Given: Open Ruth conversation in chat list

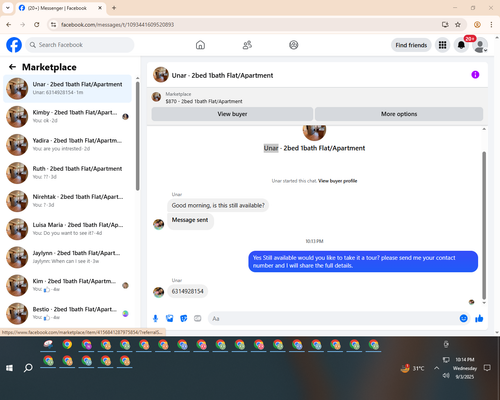Looking at the screenshot, I should point(67,173).
